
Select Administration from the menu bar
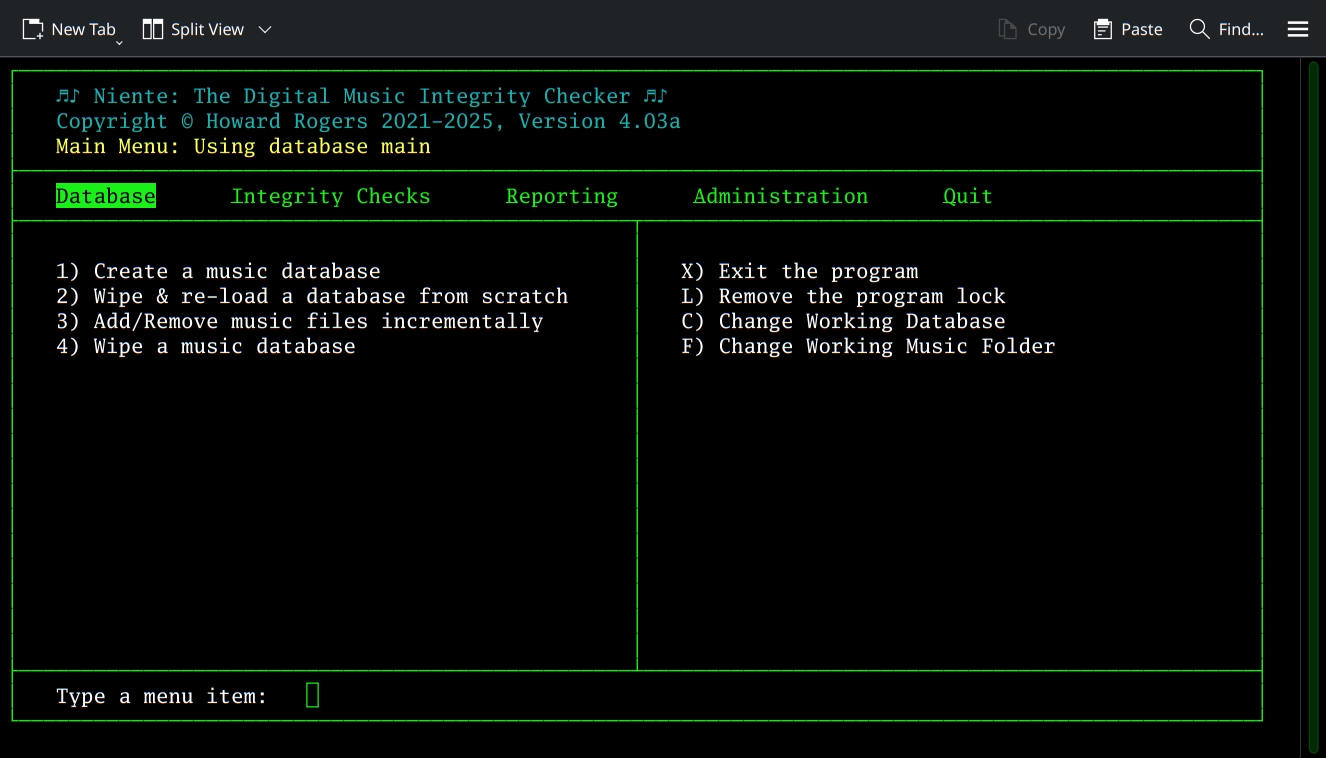click(x=780, y=195)
